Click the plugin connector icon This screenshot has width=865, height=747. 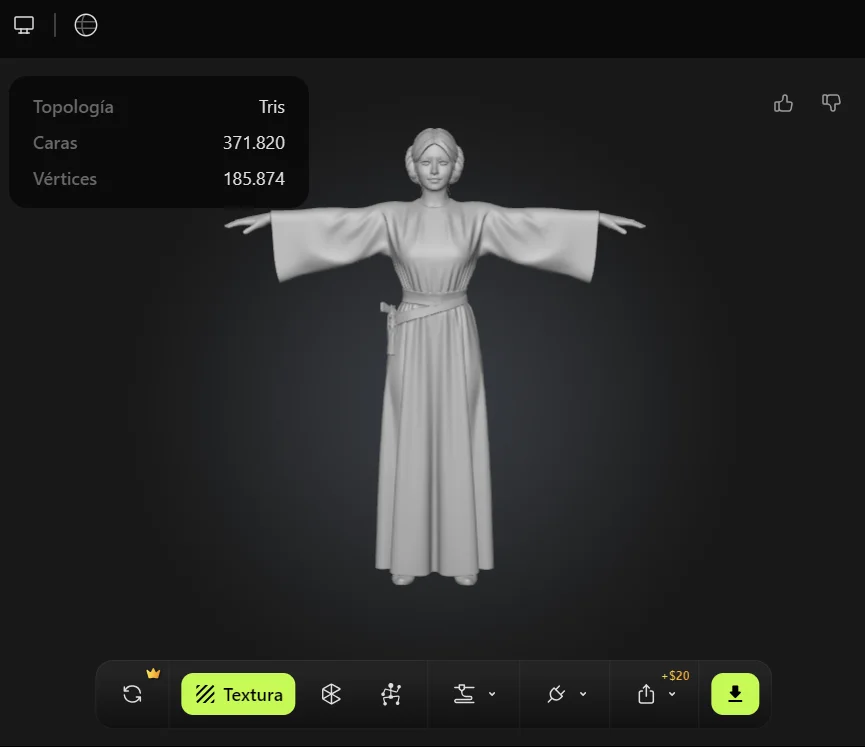(x=557, y=694)
